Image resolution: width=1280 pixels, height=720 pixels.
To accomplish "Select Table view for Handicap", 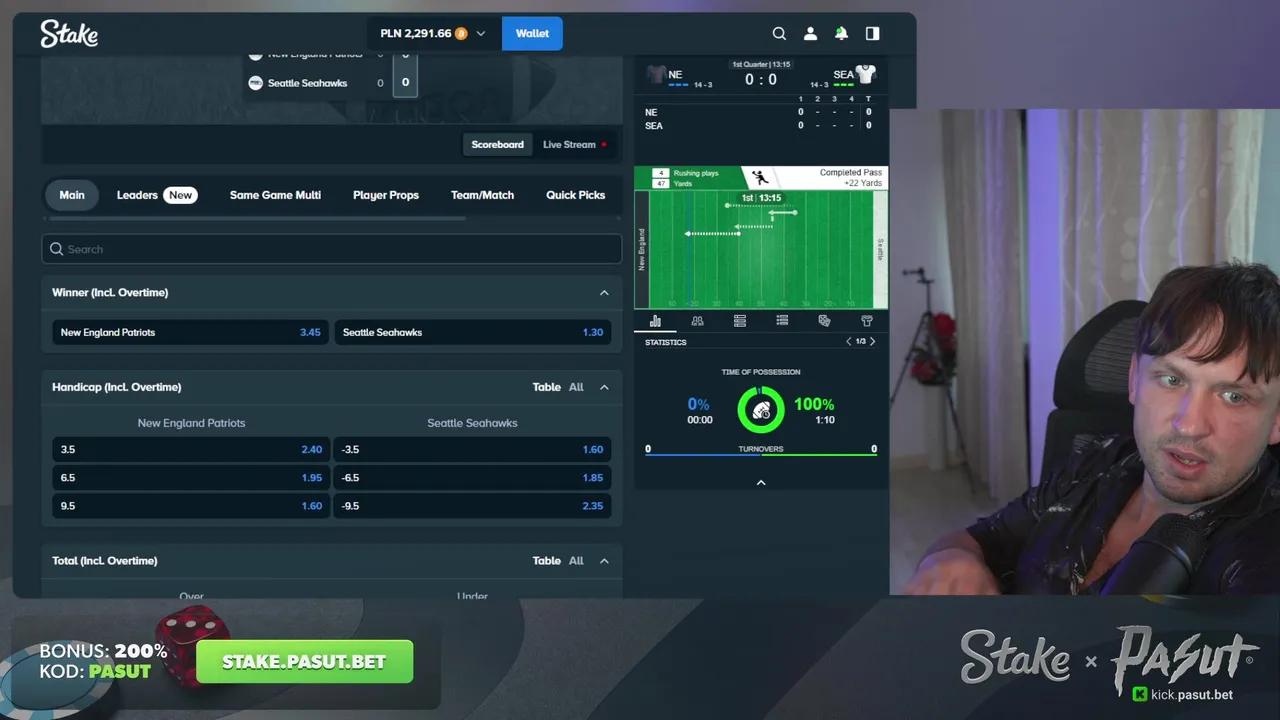I will [x=546, y=387].
